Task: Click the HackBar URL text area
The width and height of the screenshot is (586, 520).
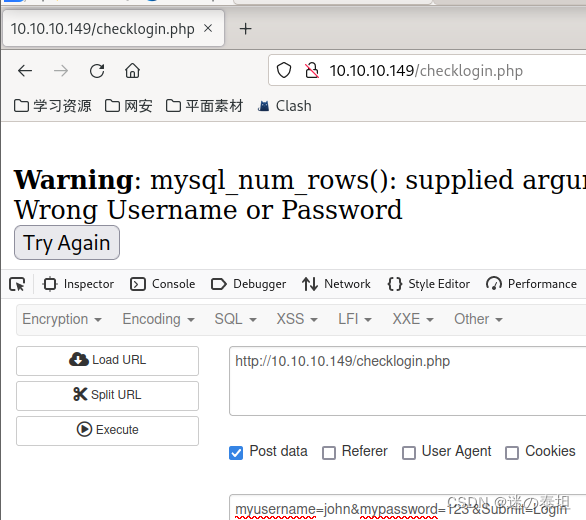Action: (407, 381)
